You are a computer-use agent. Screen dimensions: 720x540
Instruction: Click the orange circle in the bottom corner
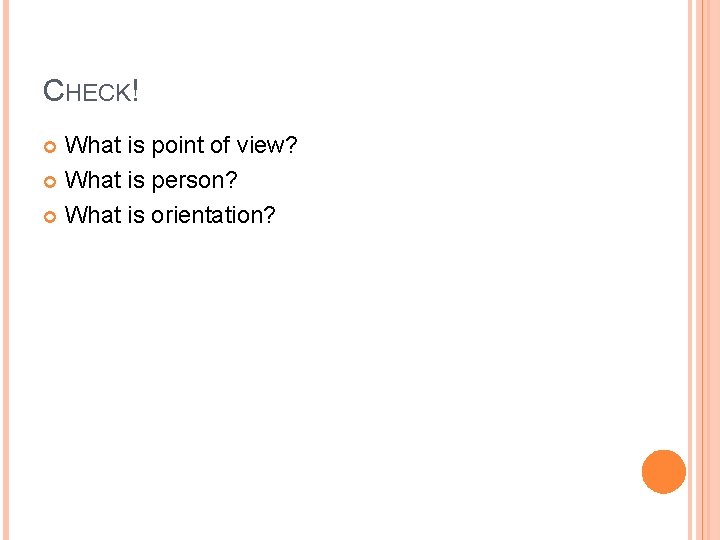[x=664, y=472]
